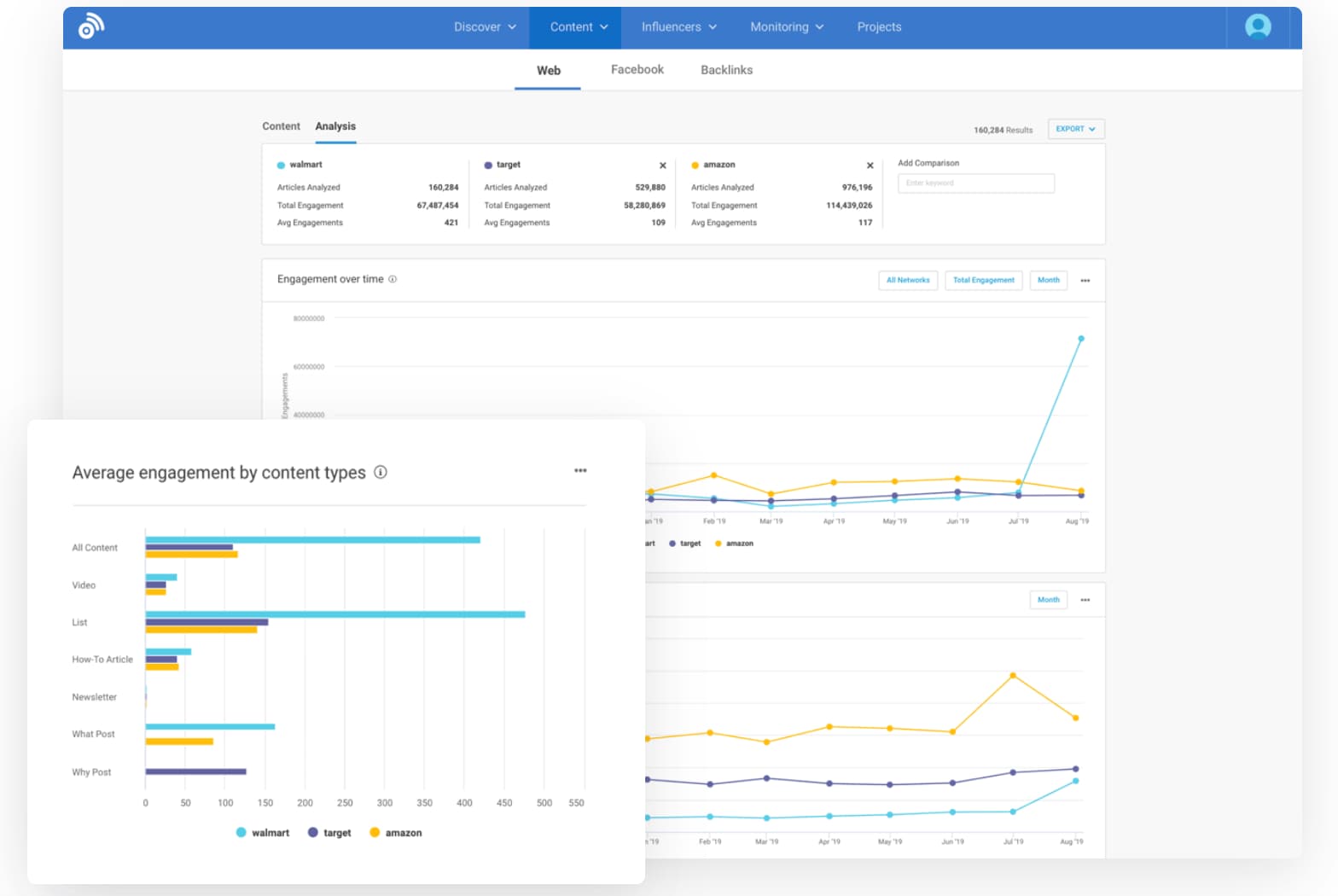
Task: Open three-dot menu on Engagement over time chart
Action: (1085, 281)
